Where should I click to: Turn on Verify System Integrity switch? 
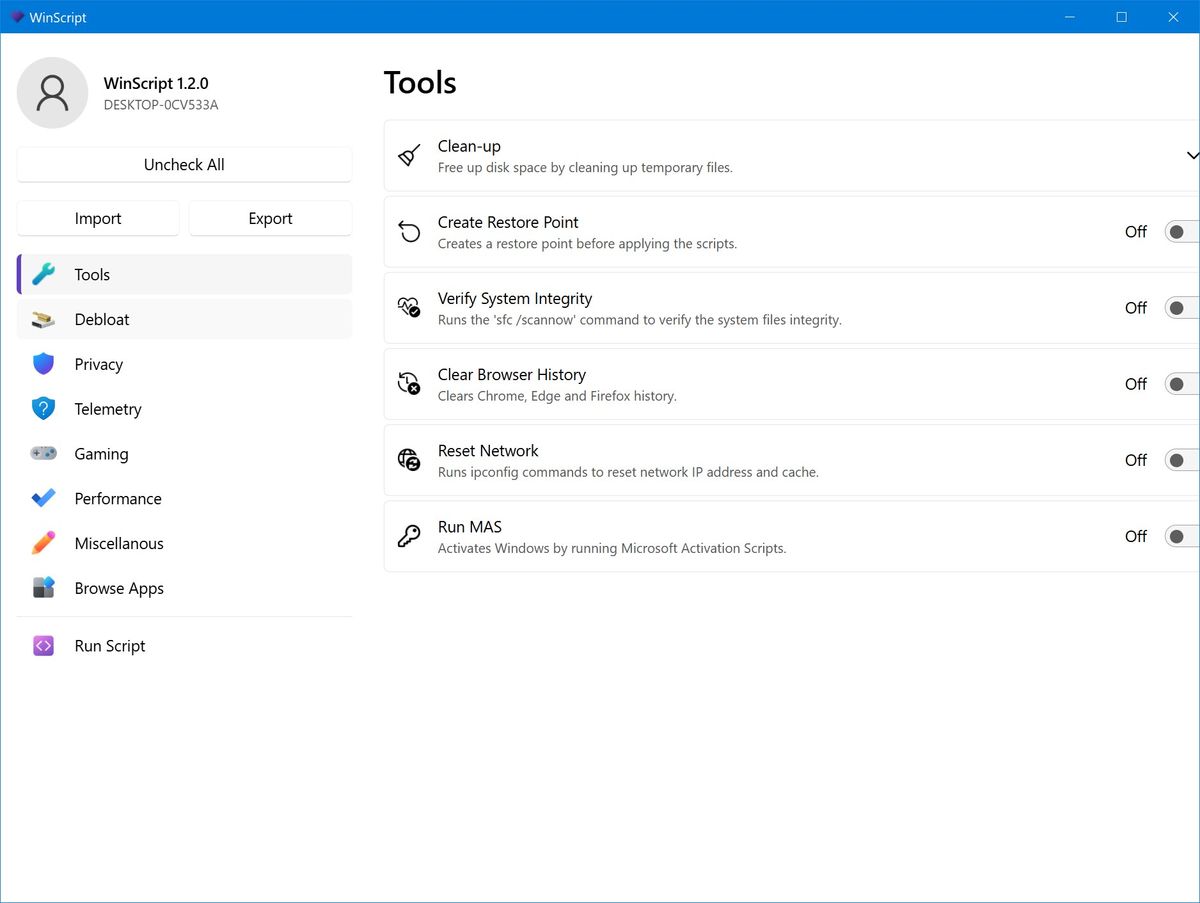coord(1182,308)
